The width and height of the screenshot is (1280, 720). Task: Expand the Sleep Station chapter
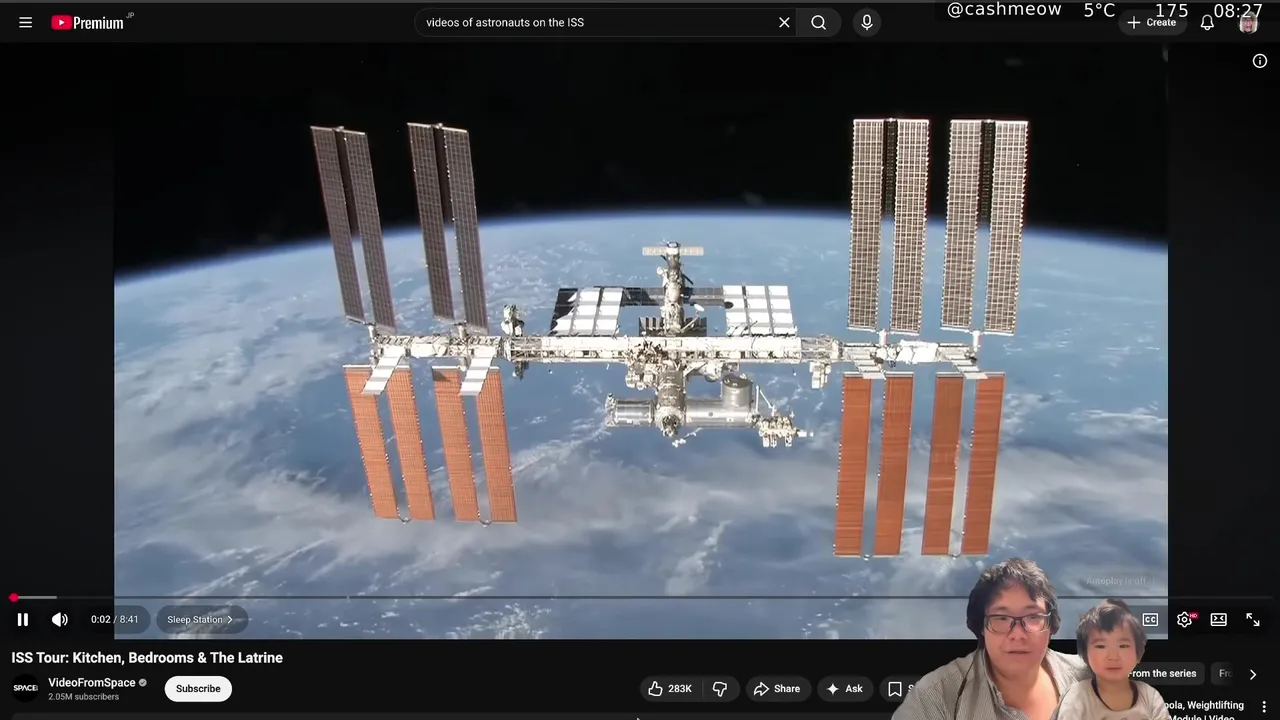[200, 619]
